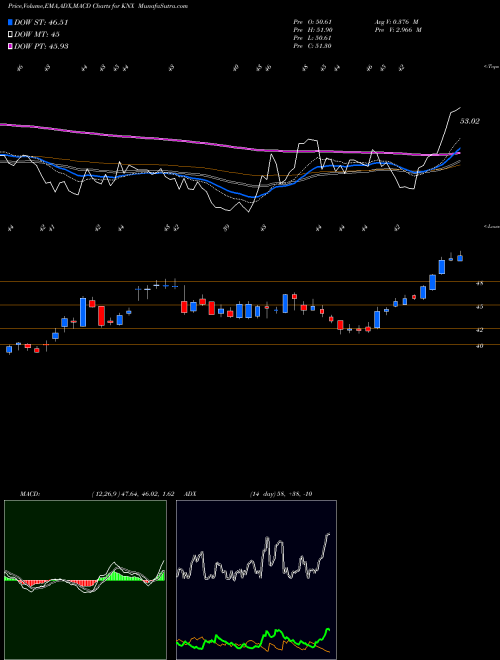
Task: Click the last blue candlestick on the right
Action: coord(460,258)
